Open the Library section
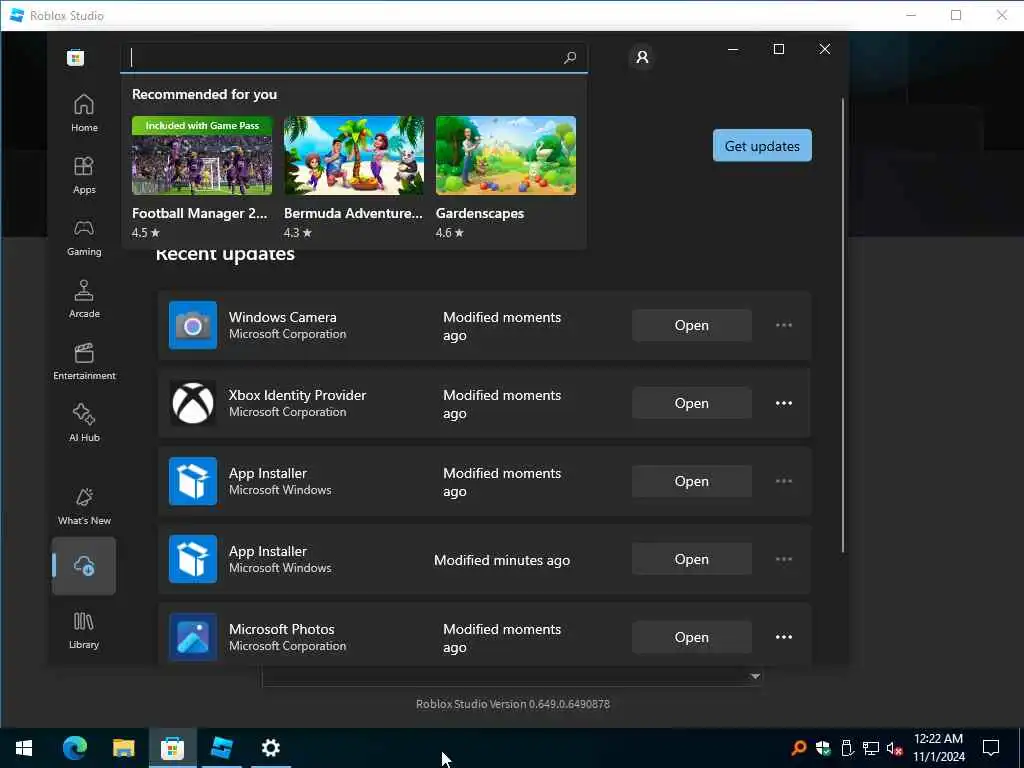Viewport: 1024px width, 768px height. 84,630
